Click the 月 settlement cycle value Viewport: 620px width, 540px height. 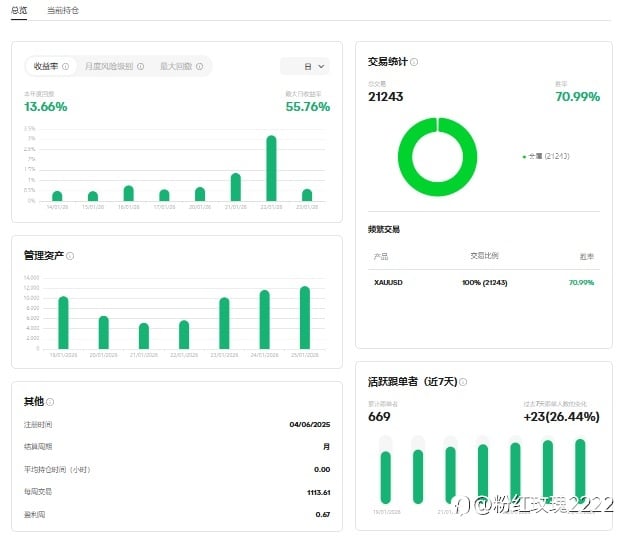[327, 447]
